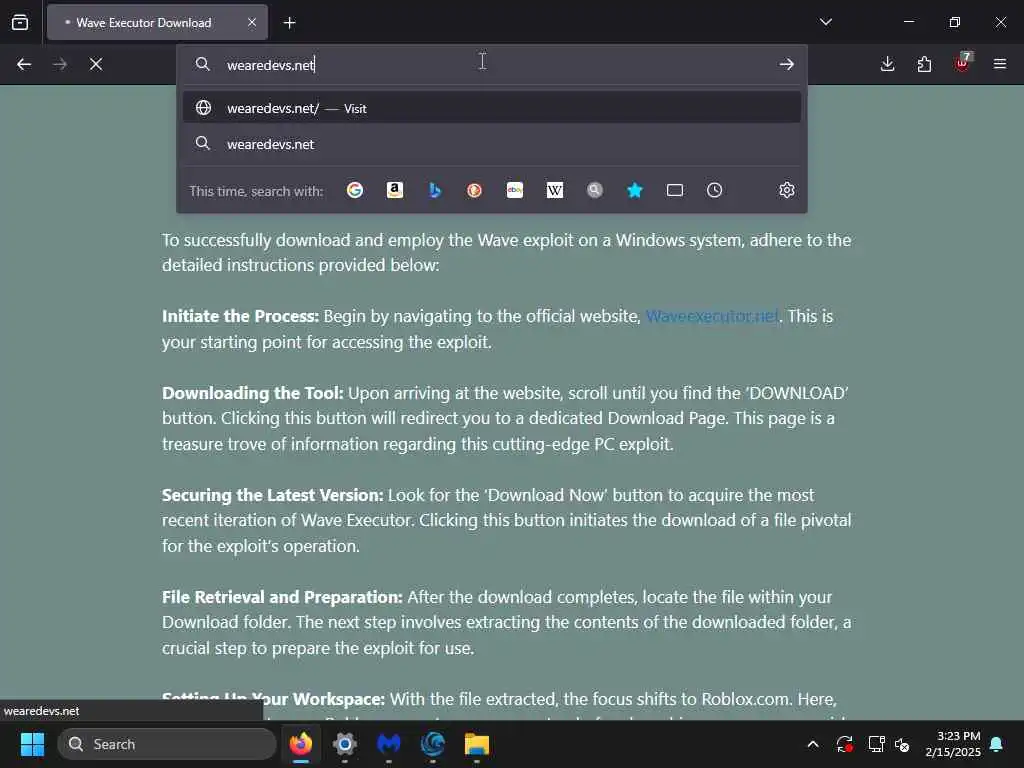Open the blue swirl app in taskbar
This screenshot has height=768, width=1024.
tap(433, 744)
